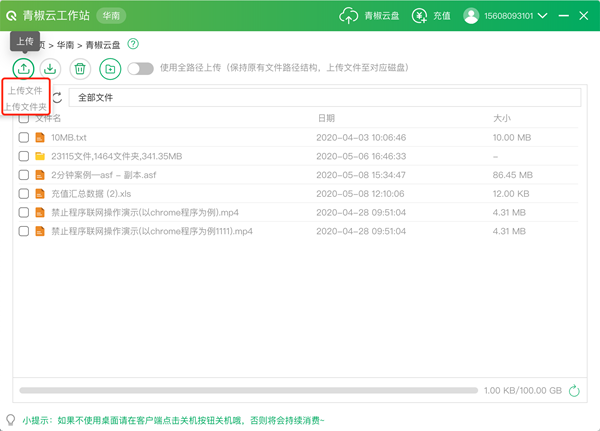
Task: Open help via green question mark icon
Action: [x=133, y=44]
